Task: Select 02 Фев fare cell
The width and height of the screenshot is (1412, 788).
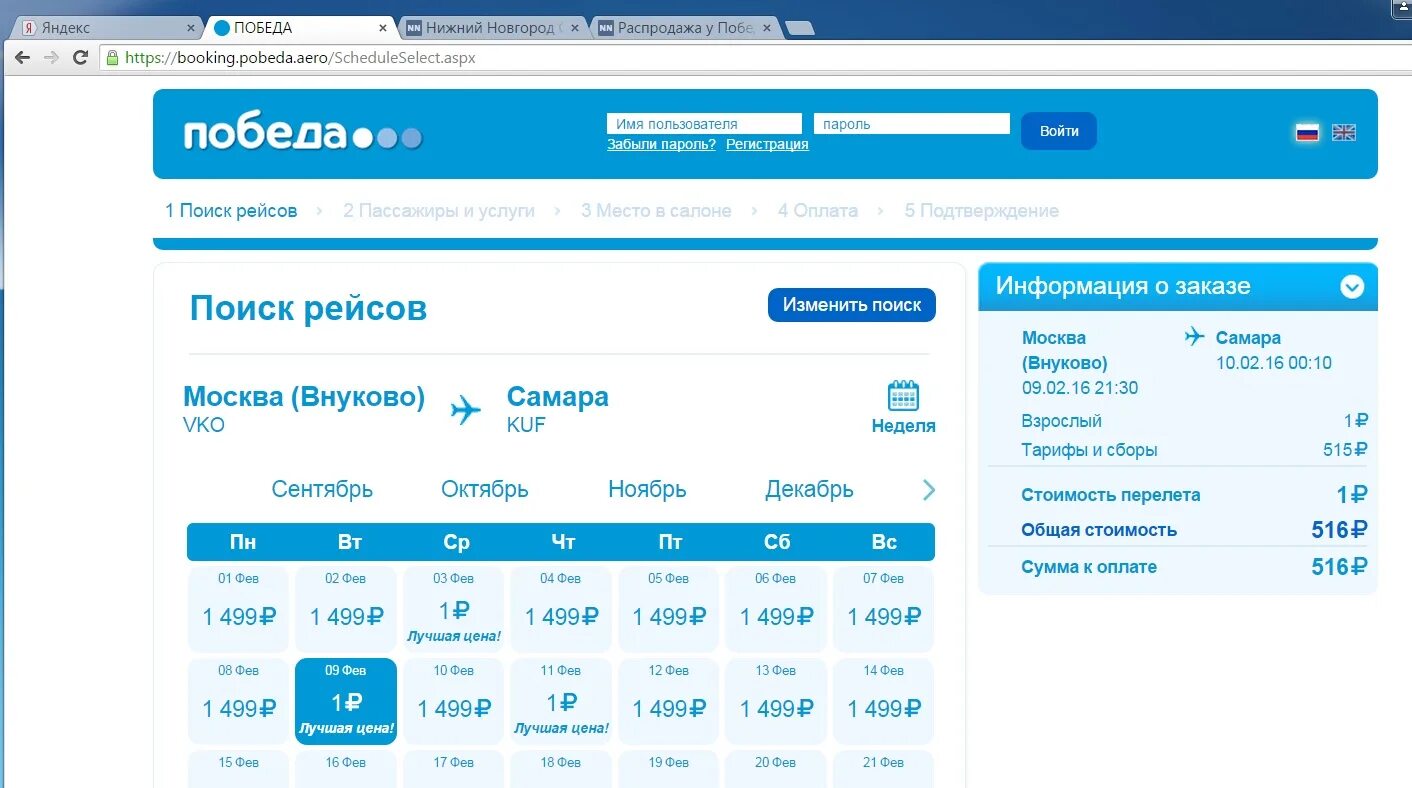Action: (x=346, y=609)
